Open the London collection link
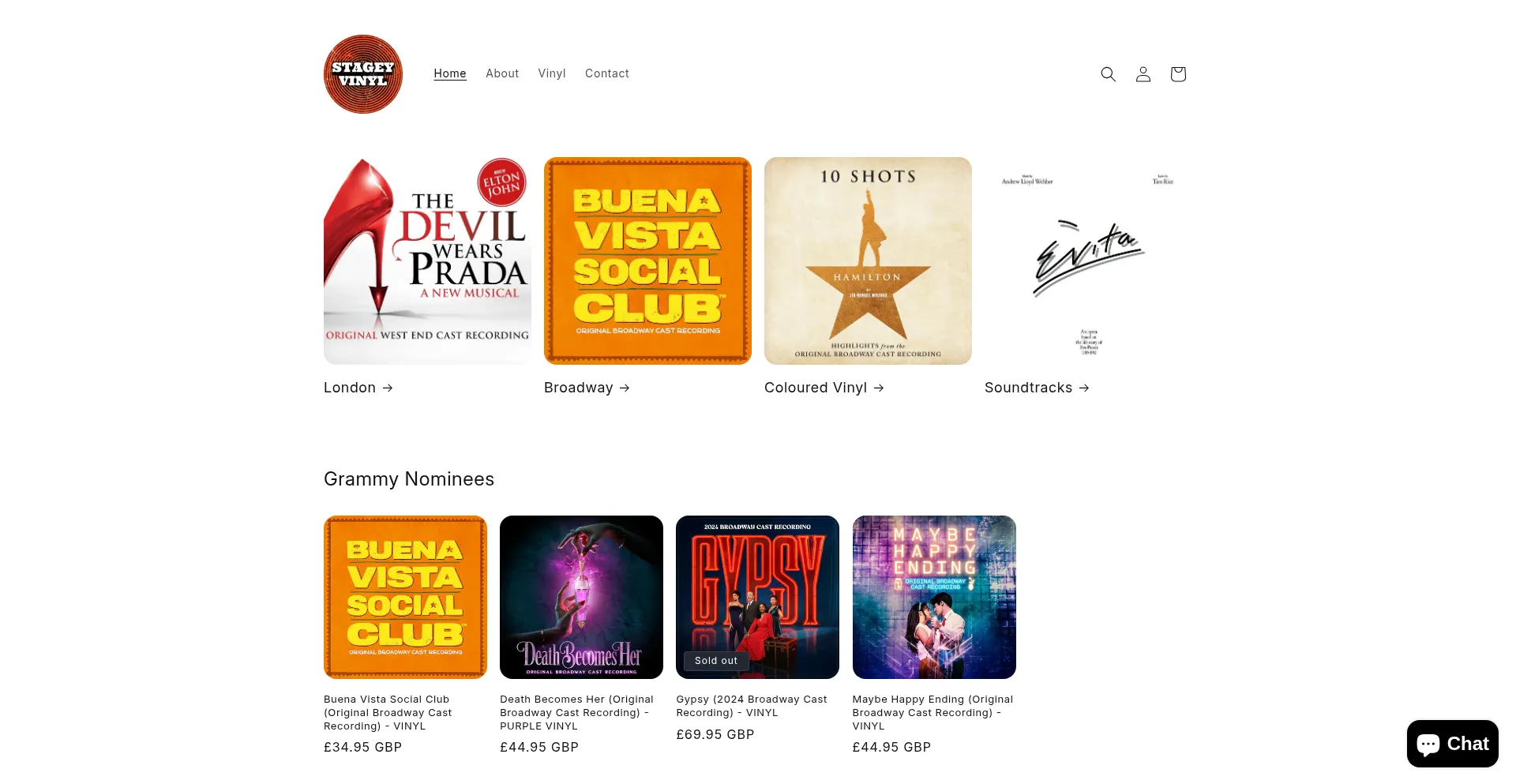Screen dimensions: 1516x784 pyautogui.click(x=358, y=388)
